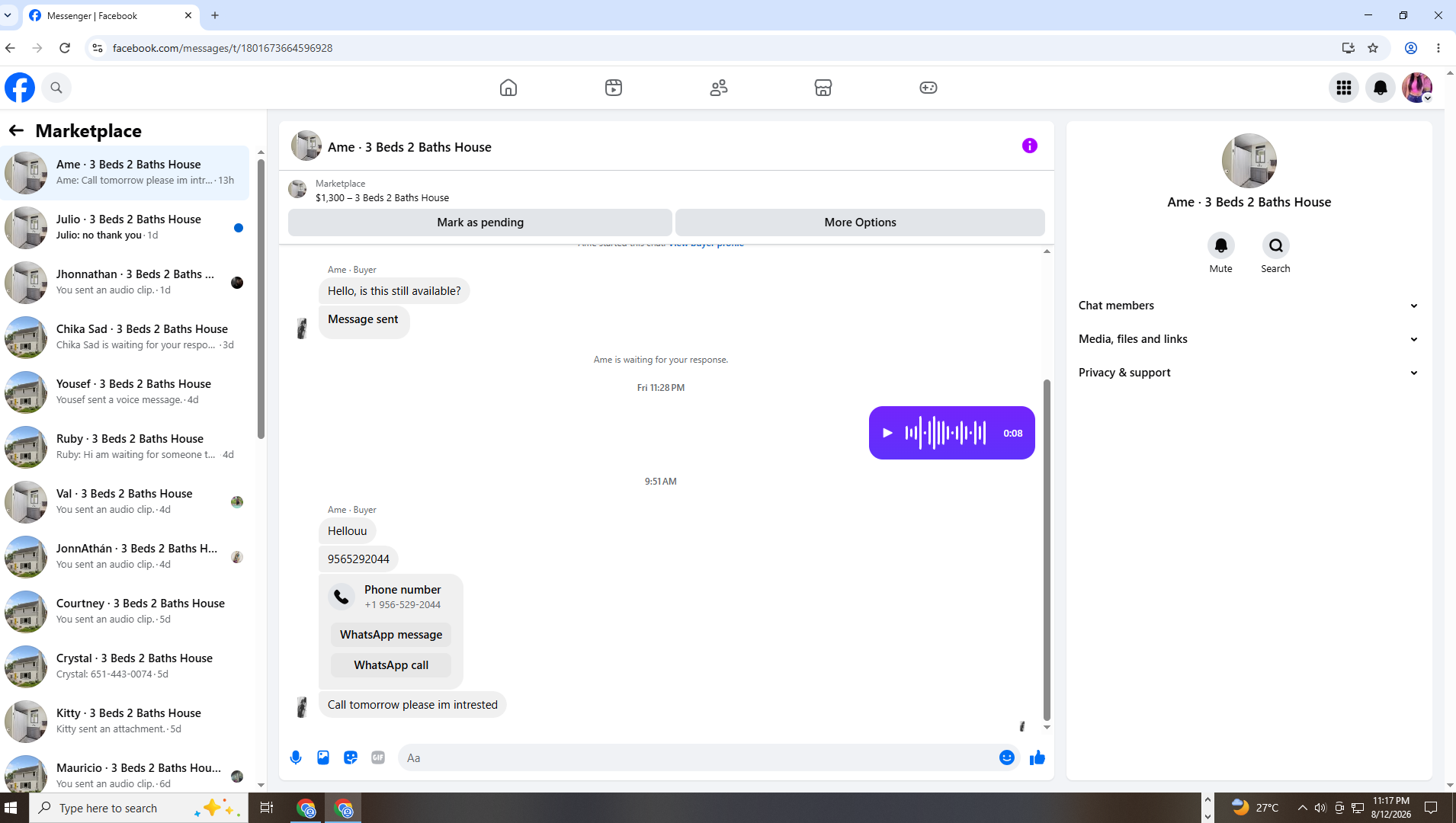The height and width of the screenshot is (823, 1456).
Task: Click the chat messages vertical scrollbar
Action: click(1047, 549)
